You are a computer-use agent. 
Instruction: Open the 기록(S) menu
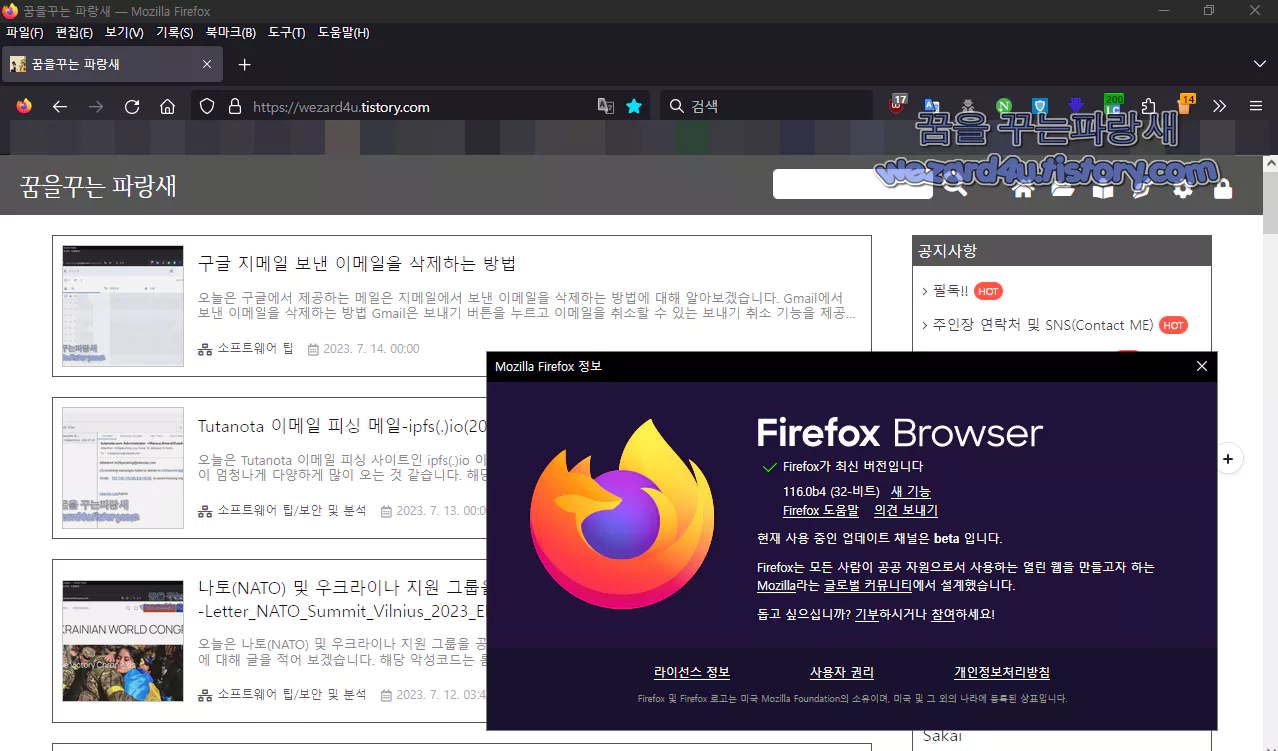[174, 32]
